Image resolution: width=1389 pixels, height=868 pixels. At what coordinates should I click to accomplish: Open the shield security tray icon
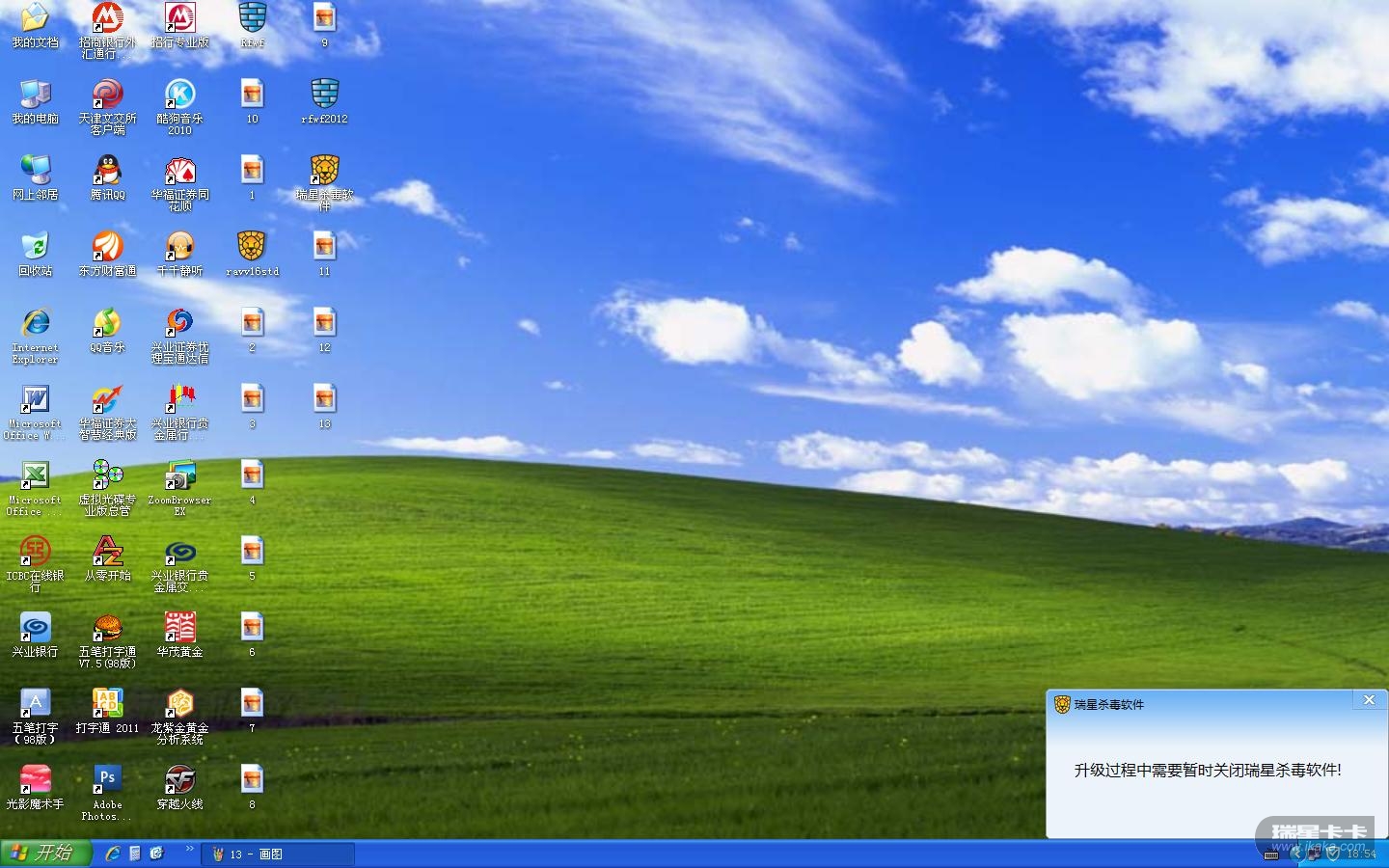1334,854
